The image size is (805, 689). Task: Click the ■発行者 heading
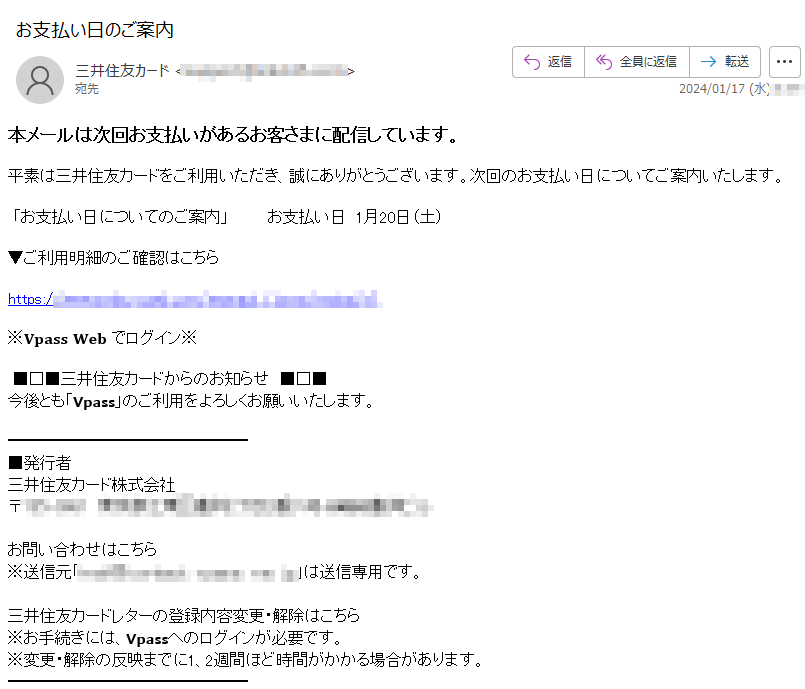(x=40, y=463)
